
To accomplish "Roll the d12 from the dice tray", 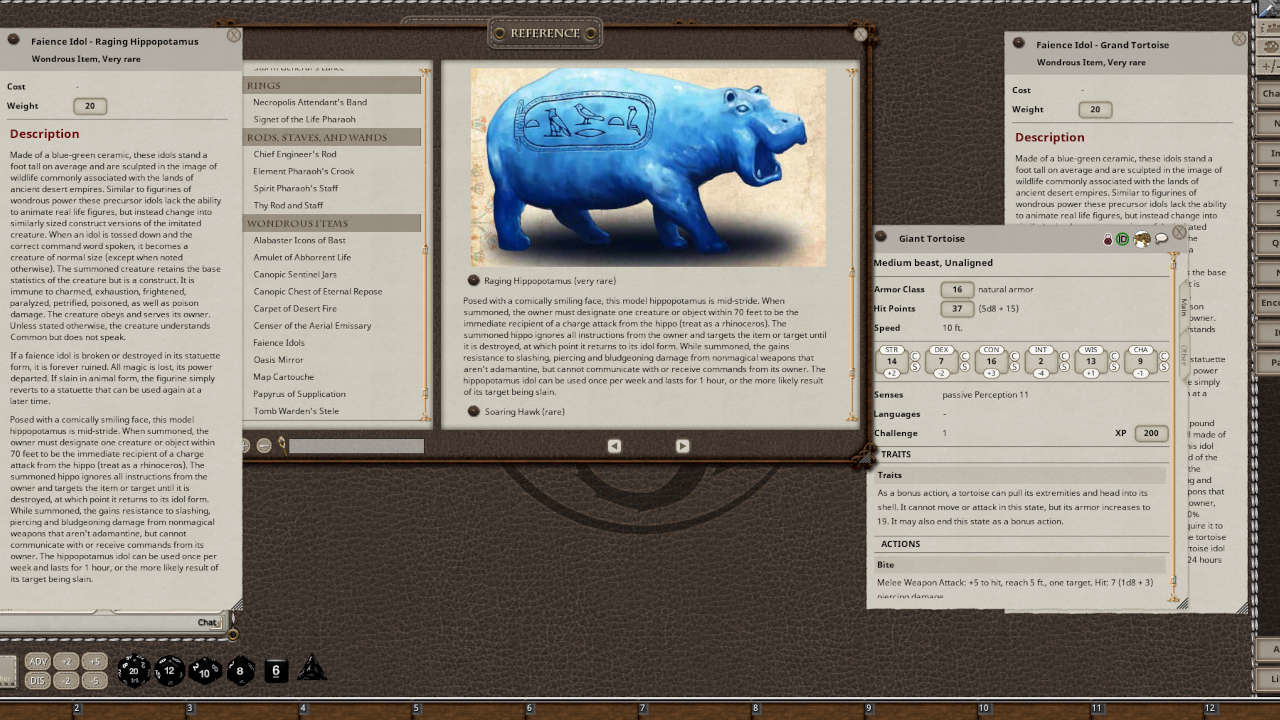I will [170, 670].
